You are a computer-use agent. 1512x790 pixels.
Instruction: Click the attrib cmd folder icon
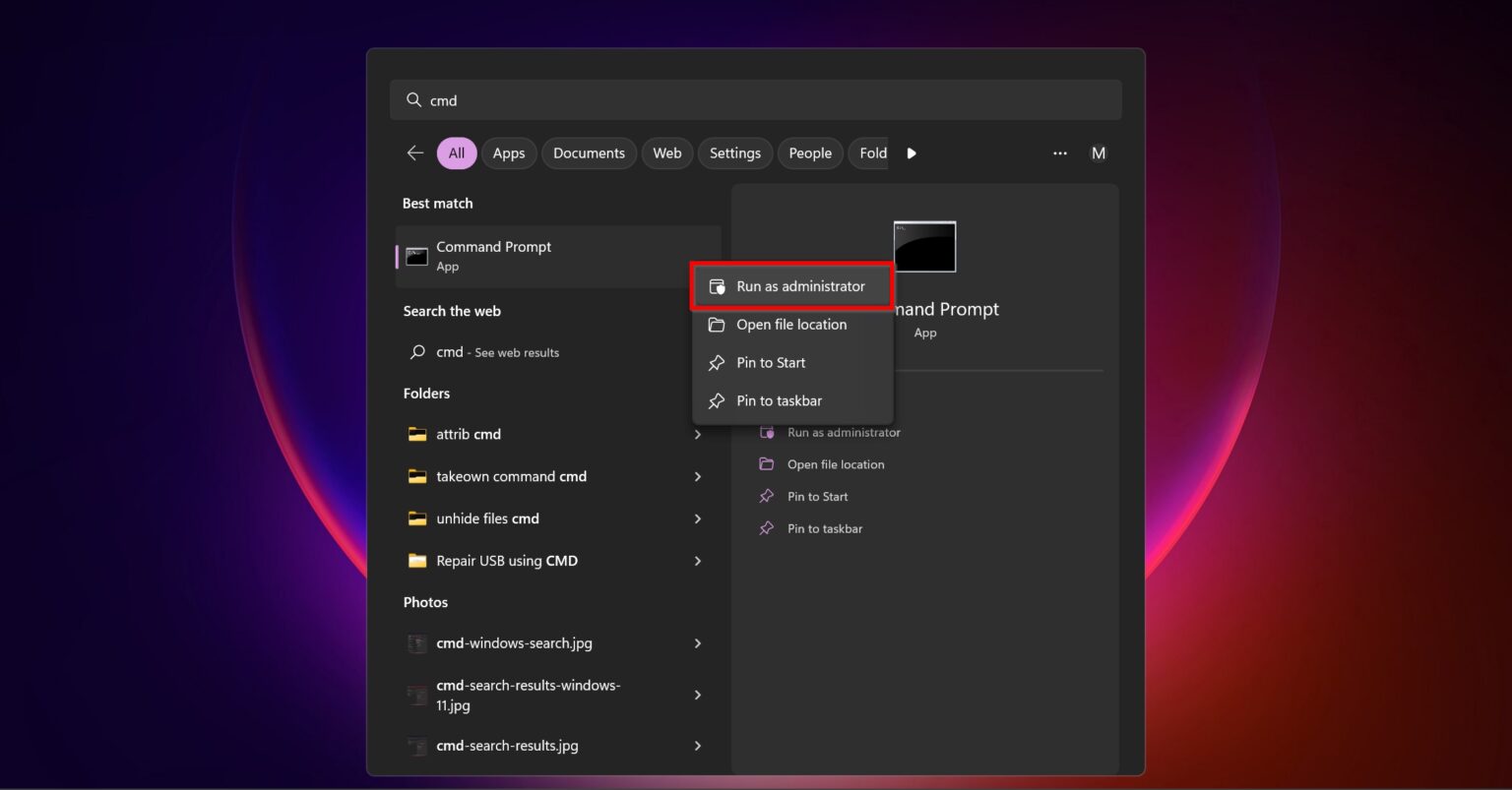[417, 434]
